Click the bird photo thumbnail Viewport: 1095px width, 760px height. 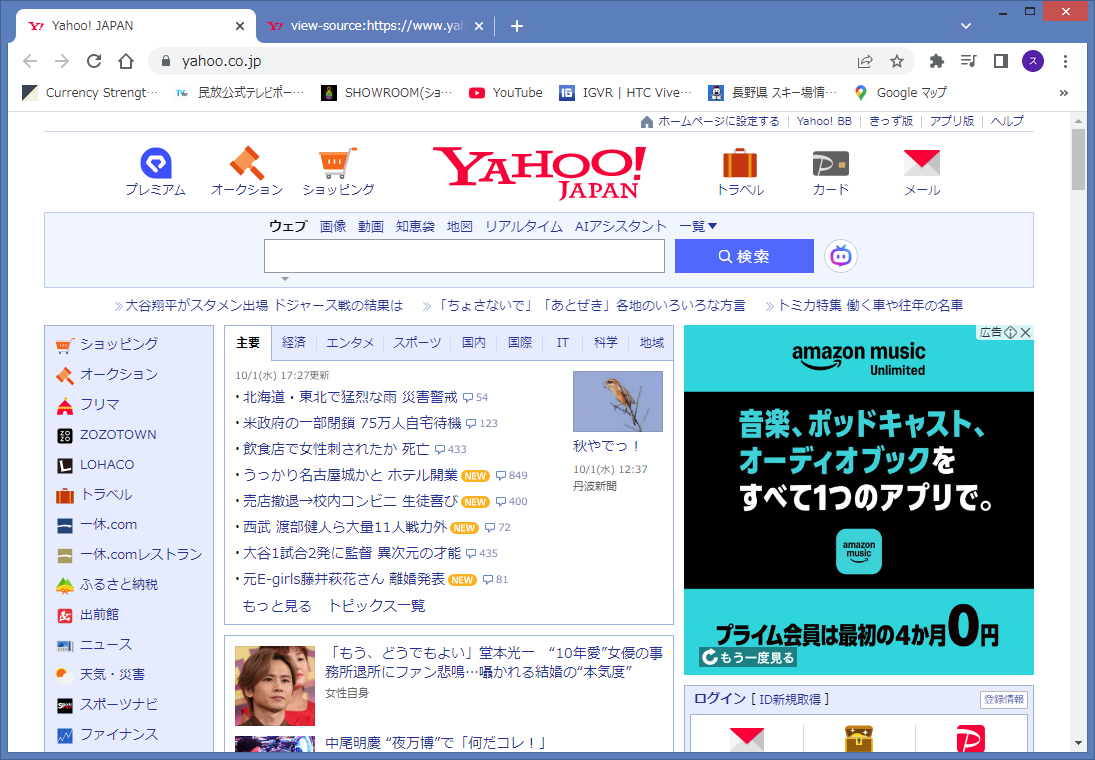pyautogui.click(x=617, y=401)
